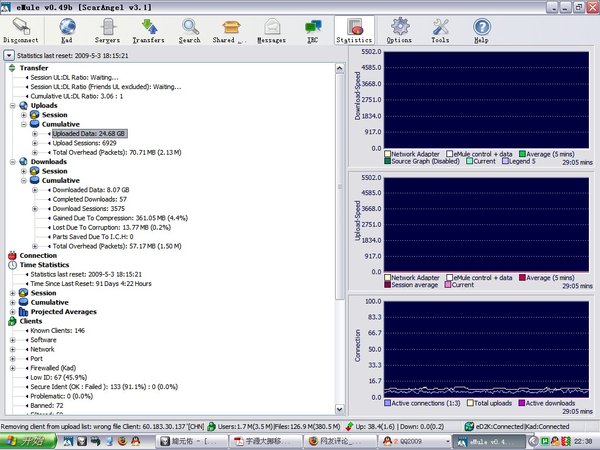Expand the Upload Sessions: 6929 node
Viewport: 600px width, 450px height.
[x=35, y=143]
